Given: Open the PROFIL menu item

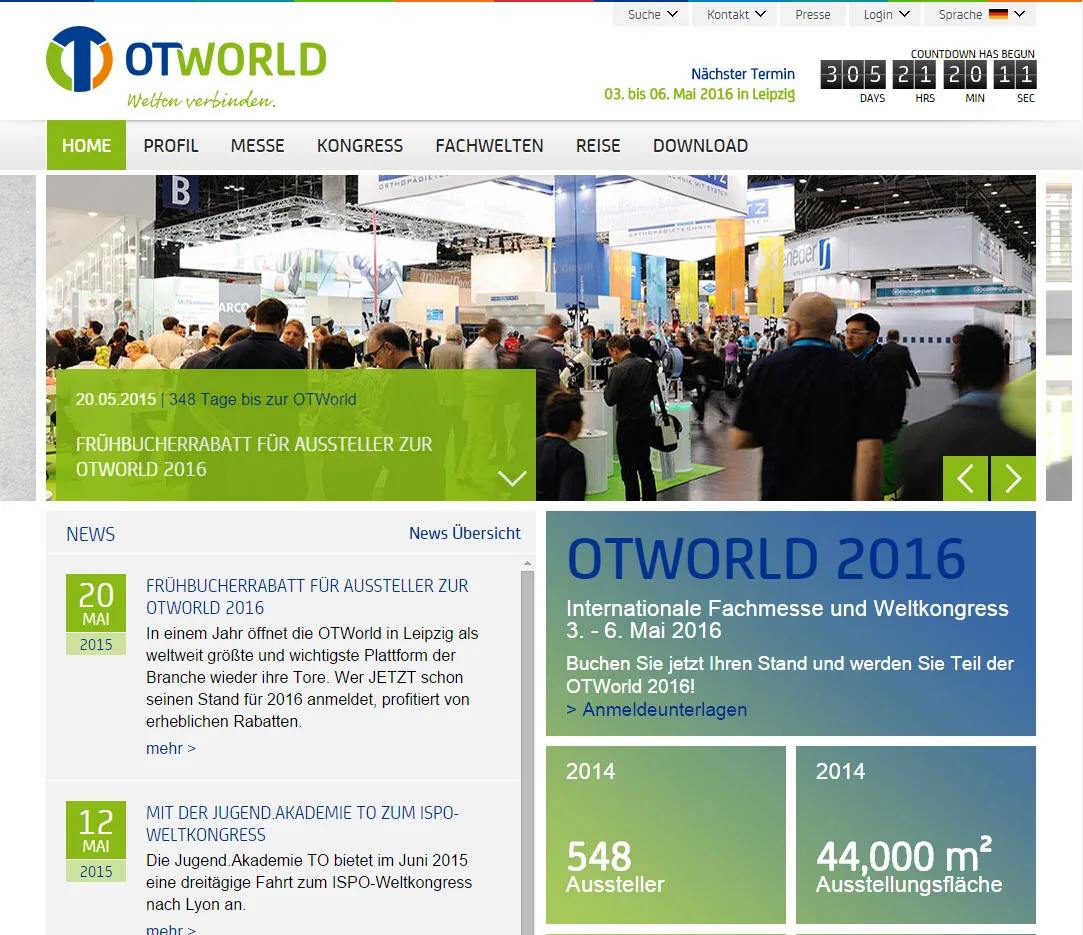Looking at the screenshot, I should coord(171,146).
